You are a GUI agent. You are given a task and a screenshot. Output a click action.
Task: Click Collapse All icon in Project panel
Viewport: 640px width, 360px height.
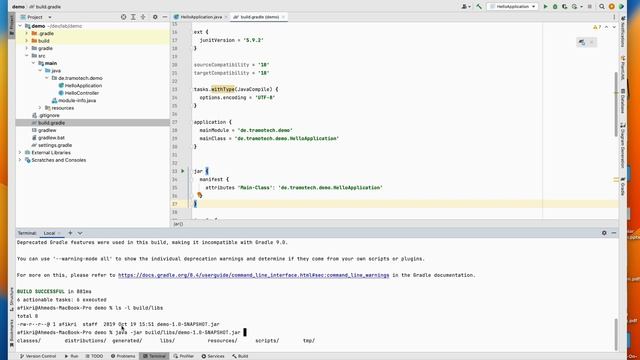tap(143, 17)
